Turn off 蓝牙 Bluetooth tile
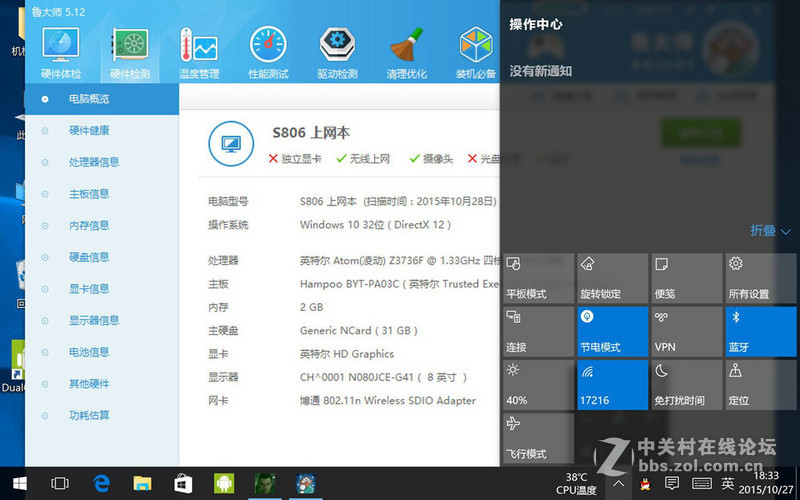This screenshot has height=500, width=800. point(760,331)
